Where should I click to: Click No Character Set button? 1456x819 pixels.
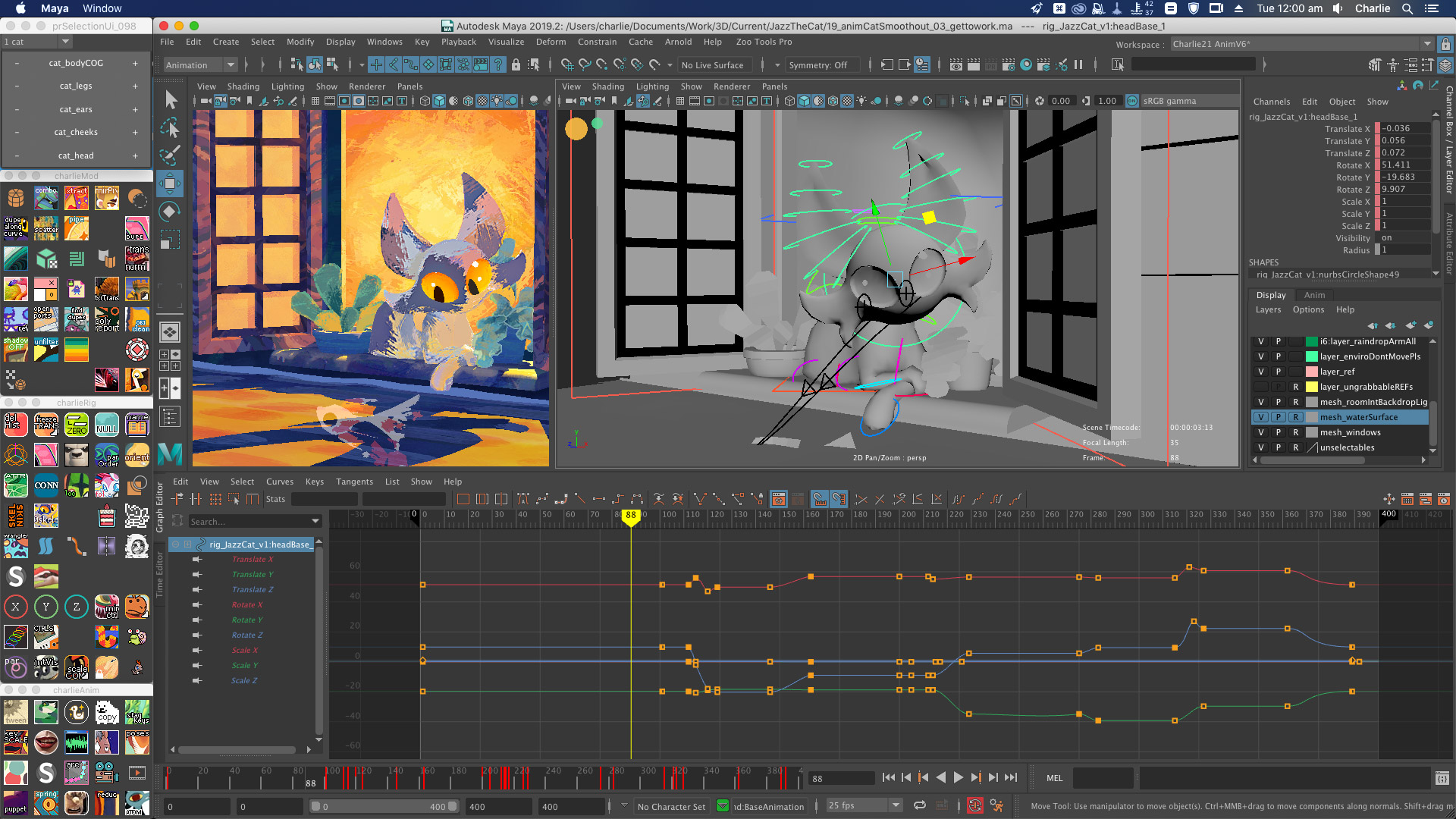tap(670, 806)
